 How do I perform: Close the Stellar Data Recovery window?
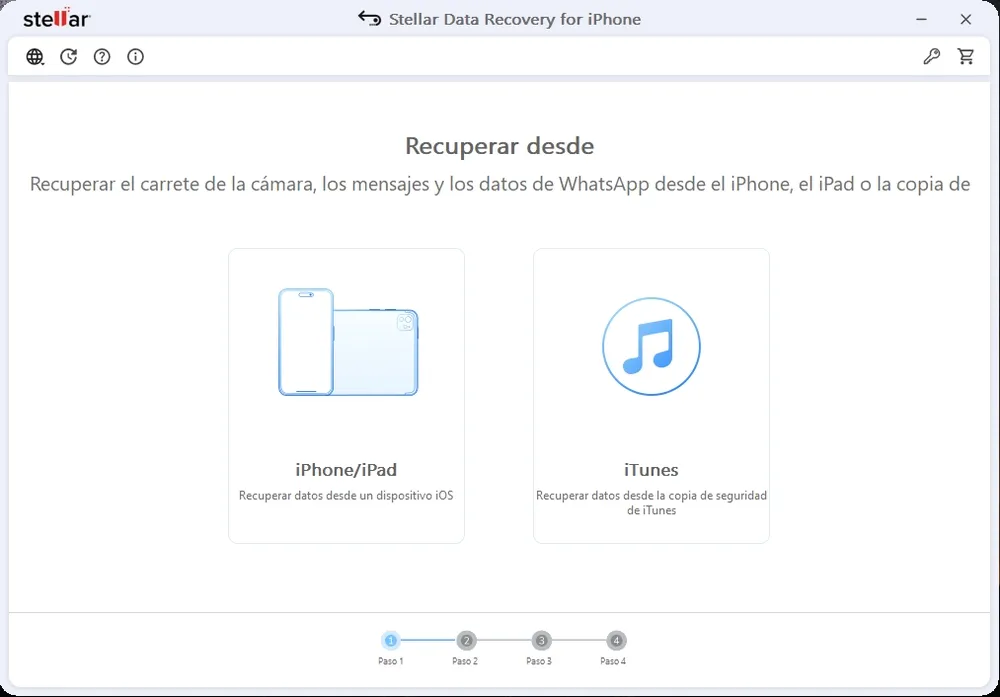click(x=966, y=19)
